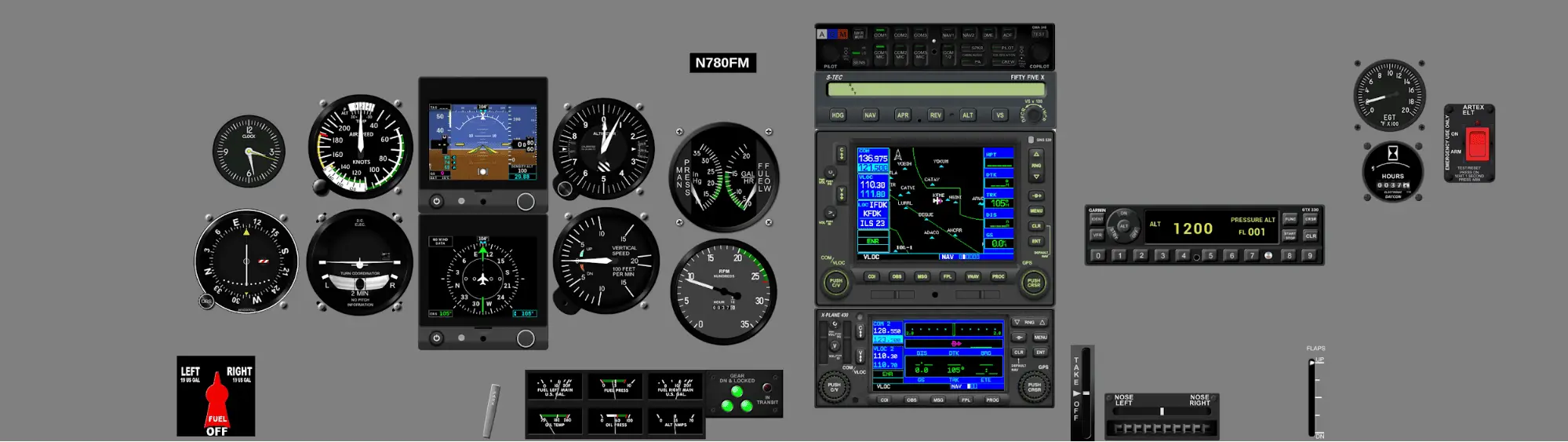Click the X-Plane 430 PUSH C/V knob
The image size is (1568, 442).
click(835, 386)
